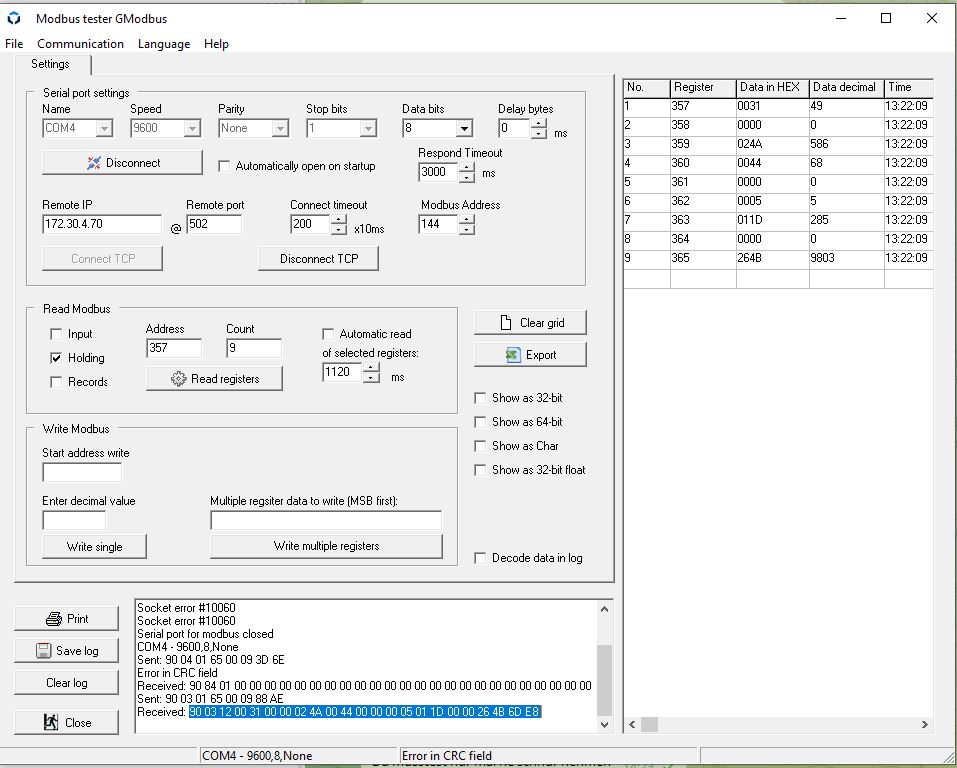Increase Delay bytes with up arrow

[539, 123]
